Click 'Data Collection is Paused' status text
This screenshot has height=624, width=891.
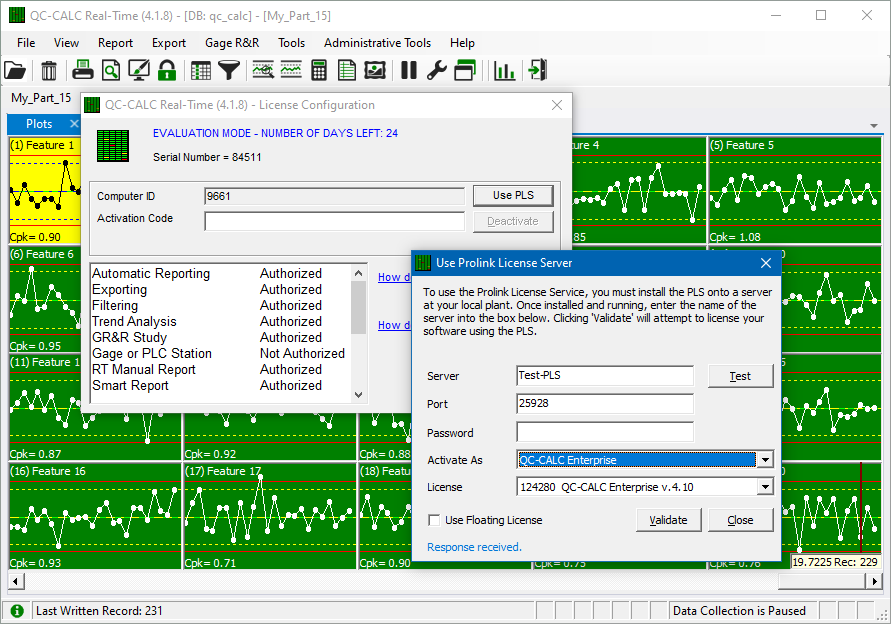click(x=739, y=610)
